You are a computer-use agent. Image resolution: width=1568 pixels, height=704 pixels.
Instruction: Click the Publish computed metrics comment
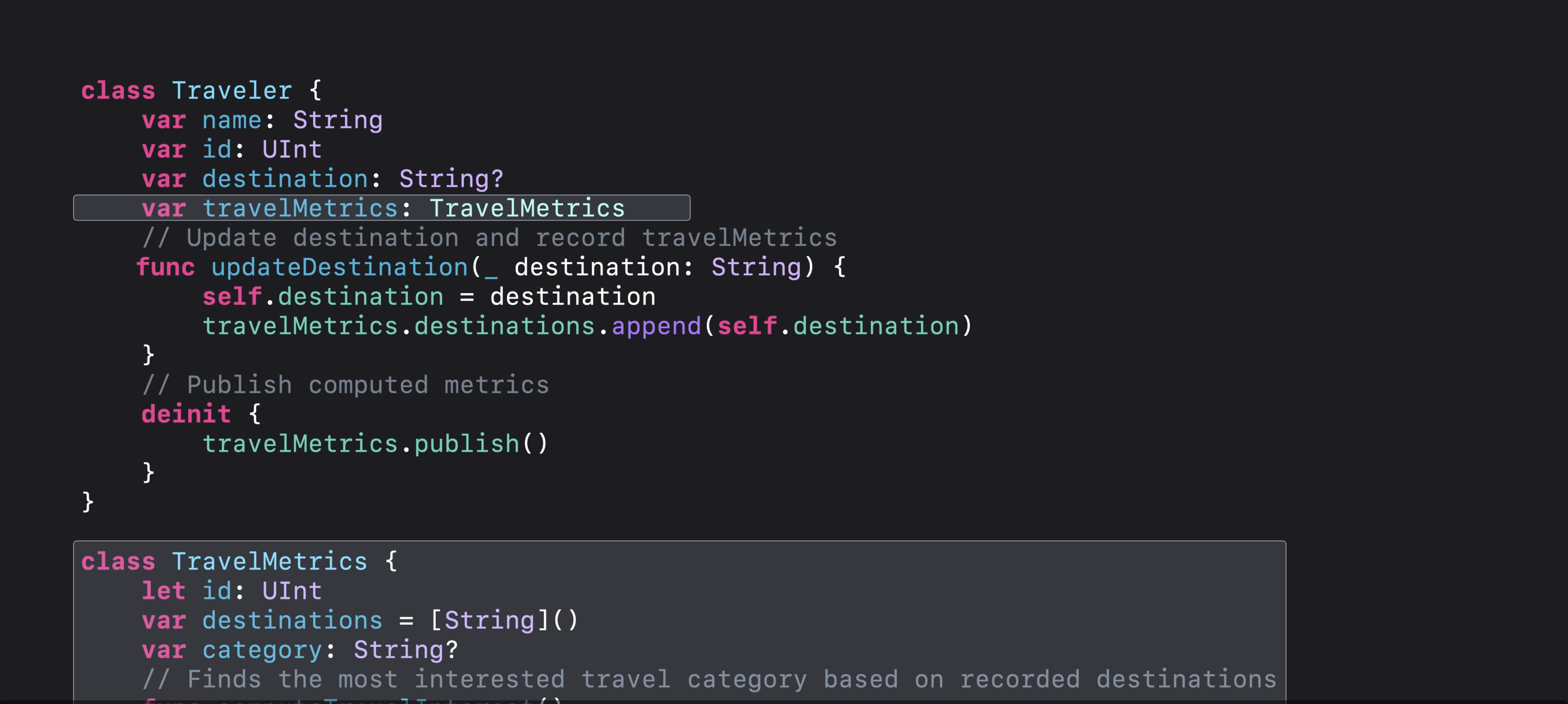tap(345, 385)
